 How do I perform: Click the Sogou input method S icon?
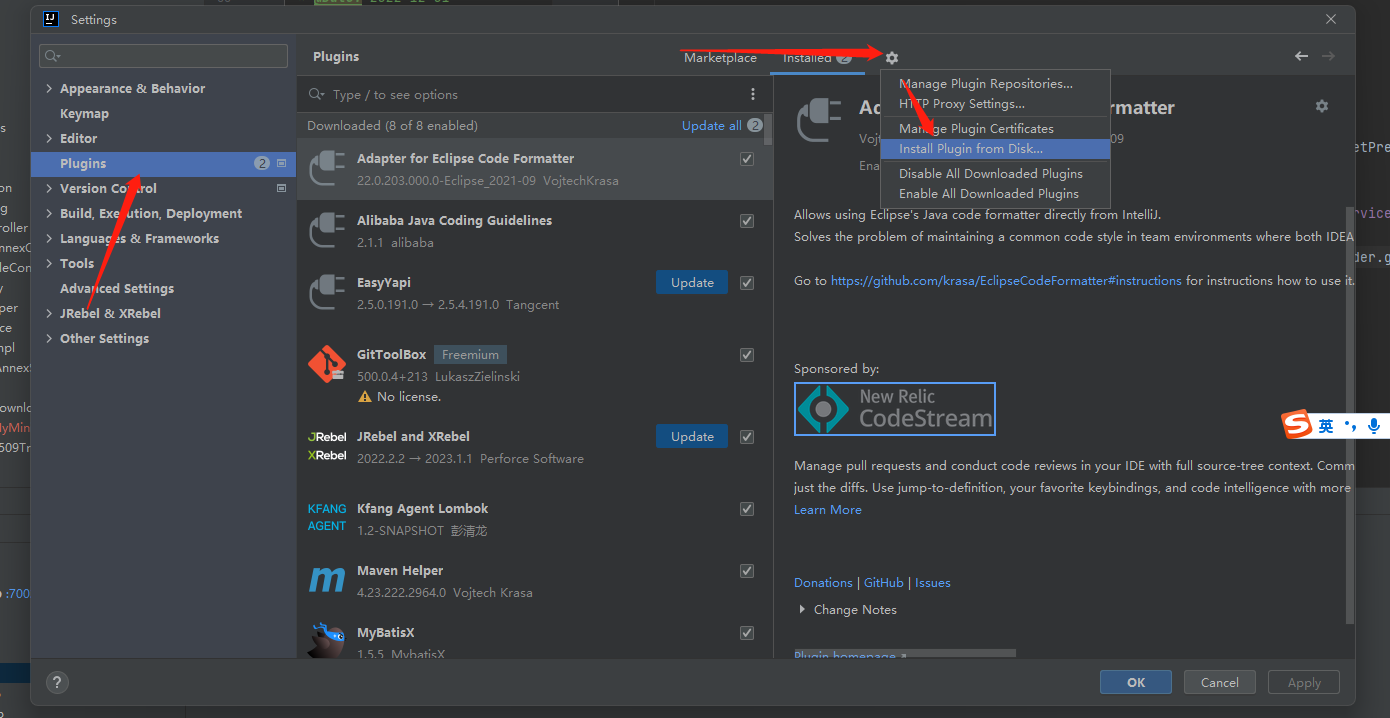pos(1297,425)
